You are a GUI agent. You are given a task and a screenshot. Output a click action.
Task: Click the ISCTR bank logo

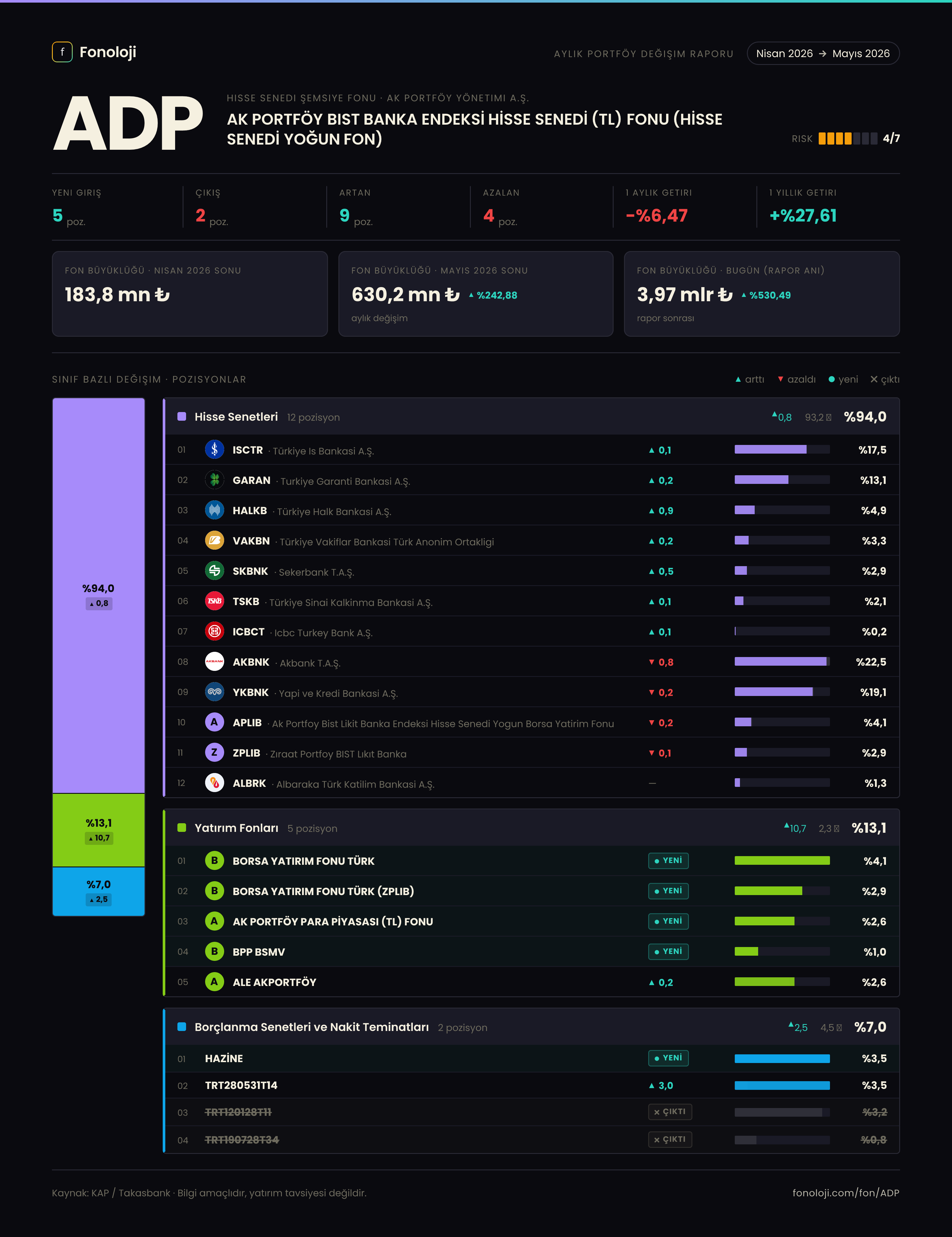(x=214, y=450)
